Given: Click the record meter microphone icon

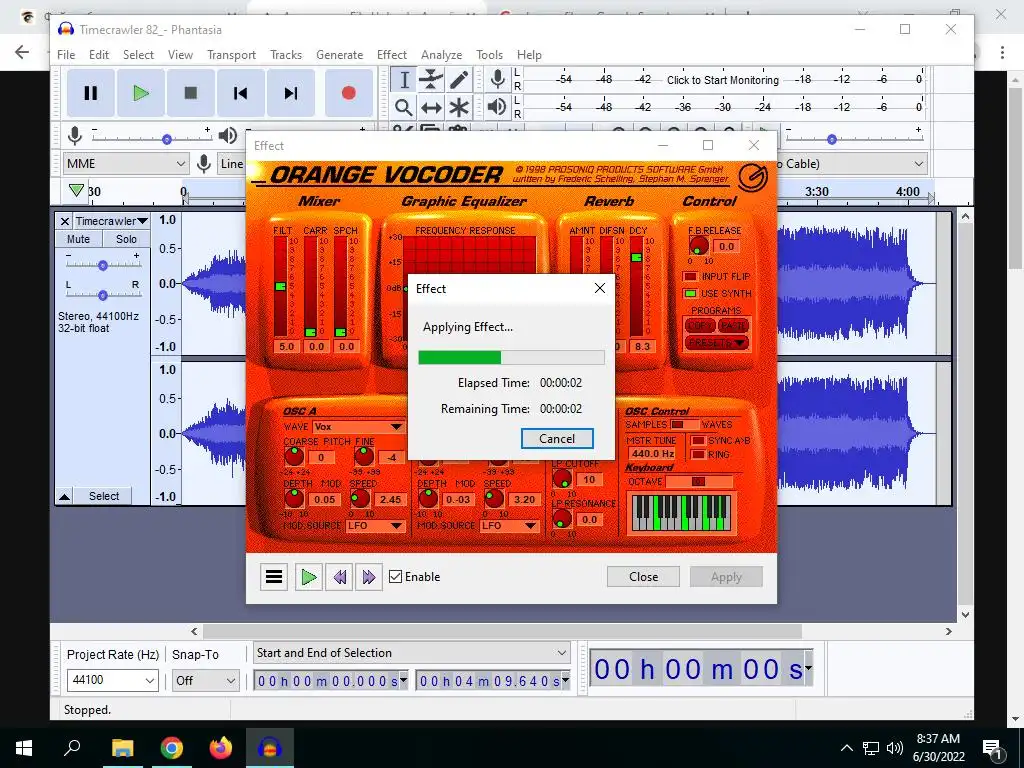Looking at the screenshot, I should 497,80.
